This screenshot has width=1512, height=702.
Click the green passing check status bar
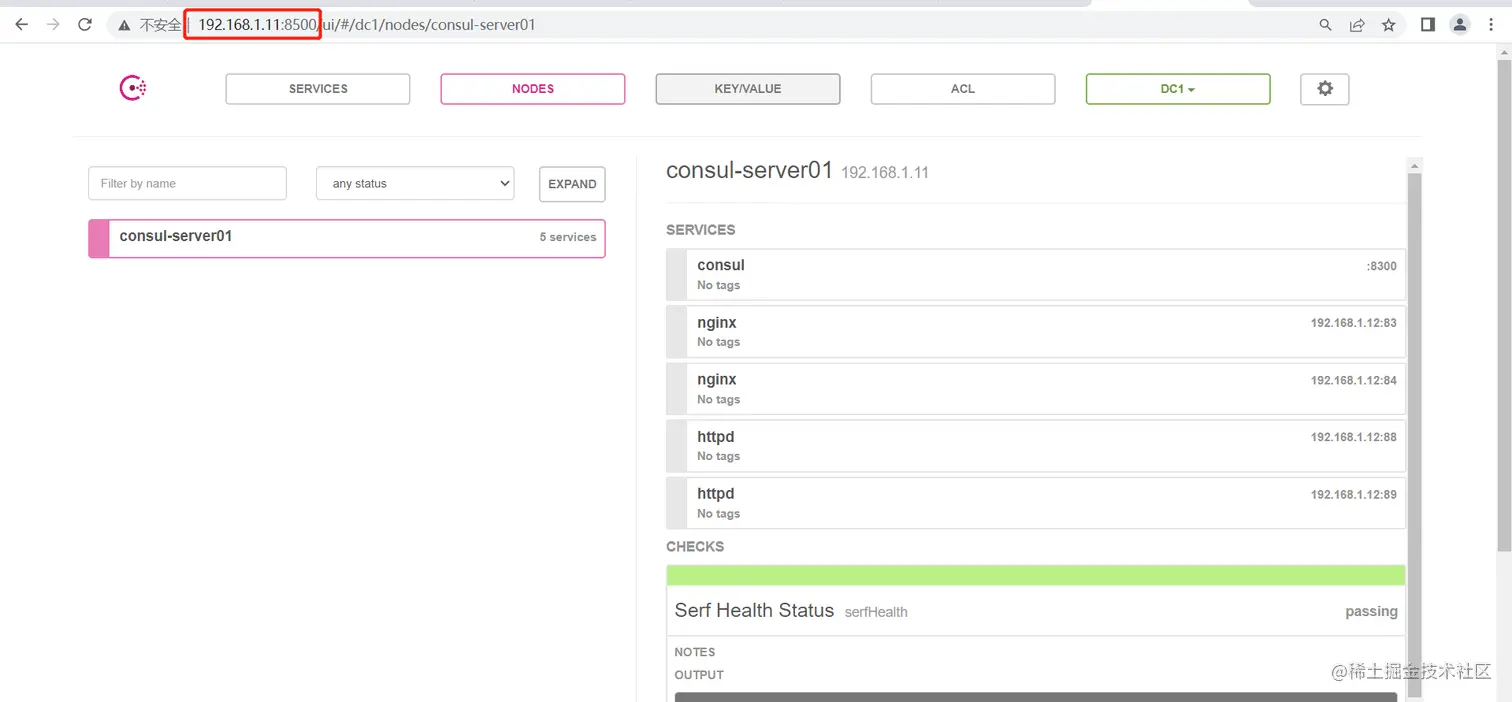click(1036, 575)
